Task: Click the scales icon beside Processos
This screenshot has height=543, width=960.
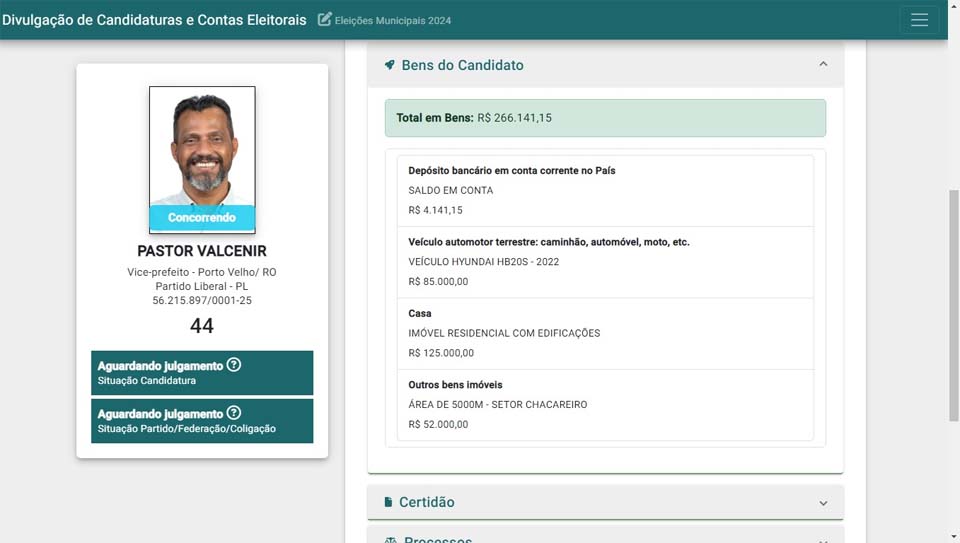Action: coord(390,540)
